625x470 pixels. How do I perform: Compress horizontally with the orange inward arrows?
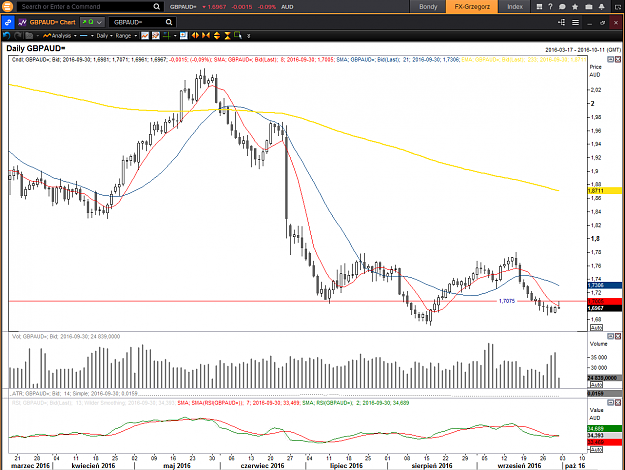[206, 36]
